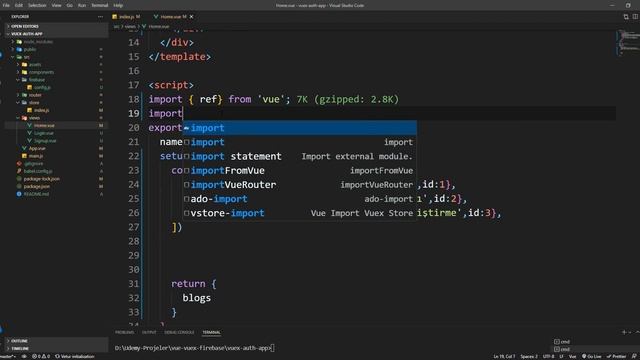
Task: Pick the second 'import' snippet suggestion
Action: (x=300, y=142)
